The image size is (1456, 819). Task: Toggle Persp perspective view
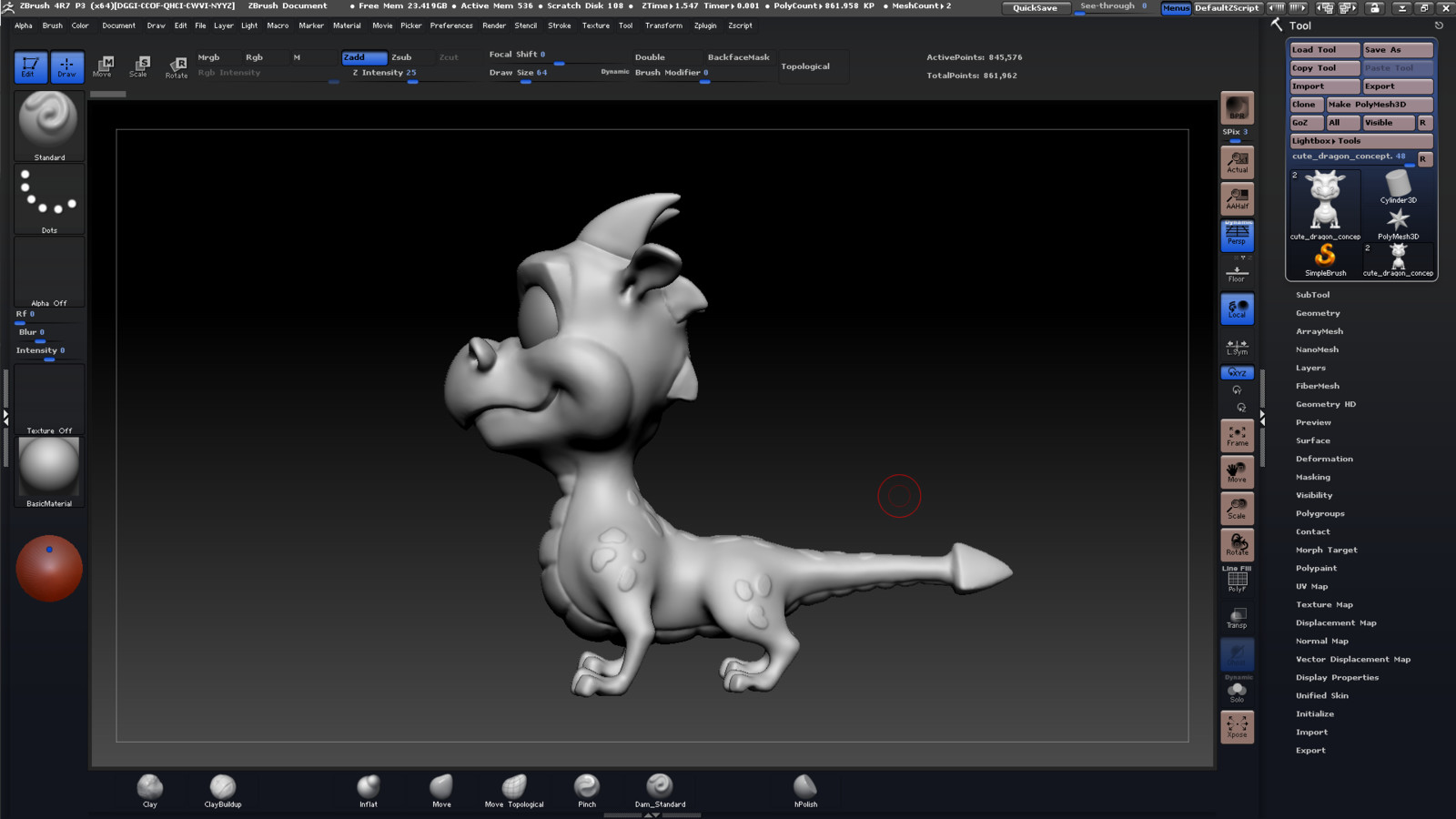coord(1237,235)
